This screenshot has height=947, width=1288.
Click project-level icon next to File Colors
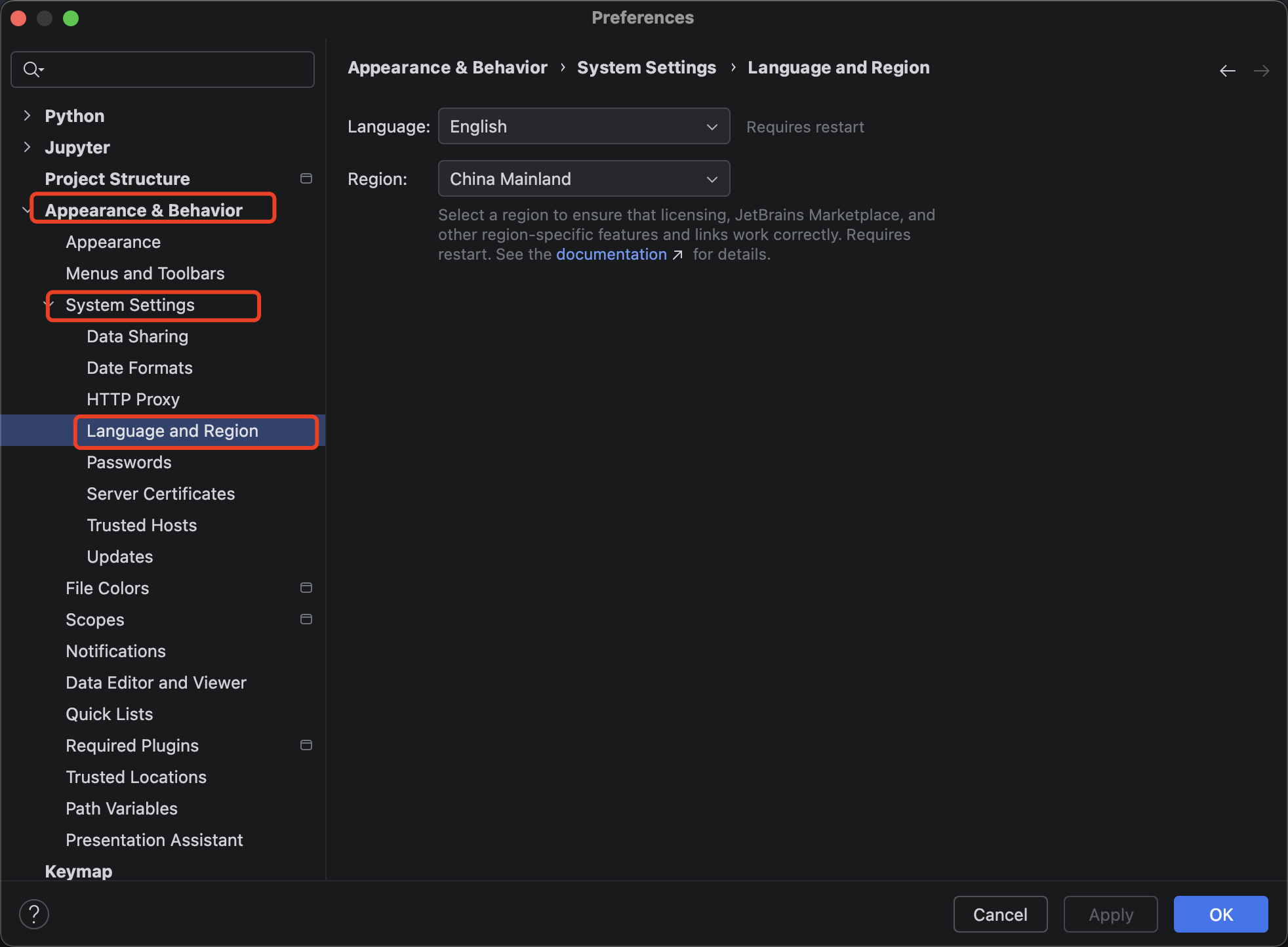tap(306, 588)
